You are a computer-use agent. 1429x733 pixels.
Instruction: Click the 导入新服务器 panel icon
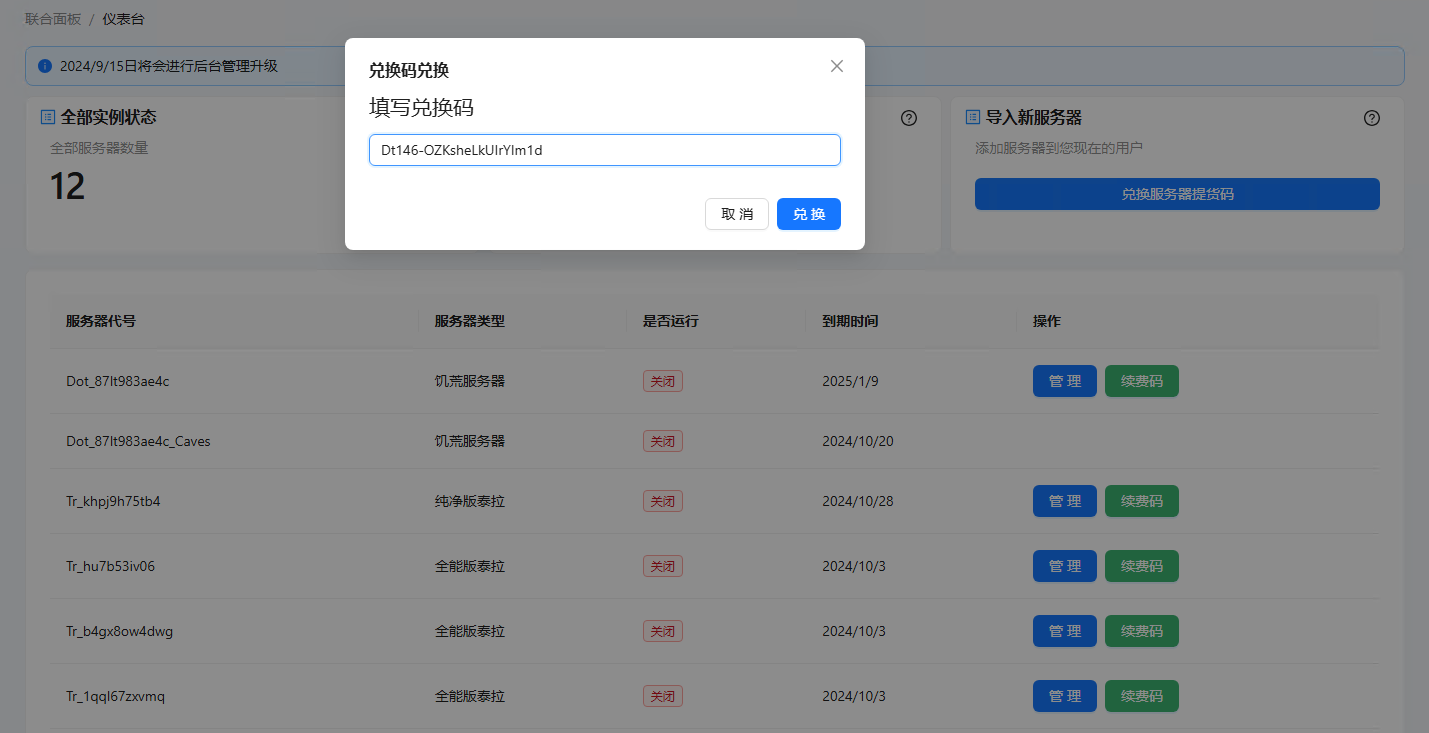pyautogui.click(x=972, y=117)
